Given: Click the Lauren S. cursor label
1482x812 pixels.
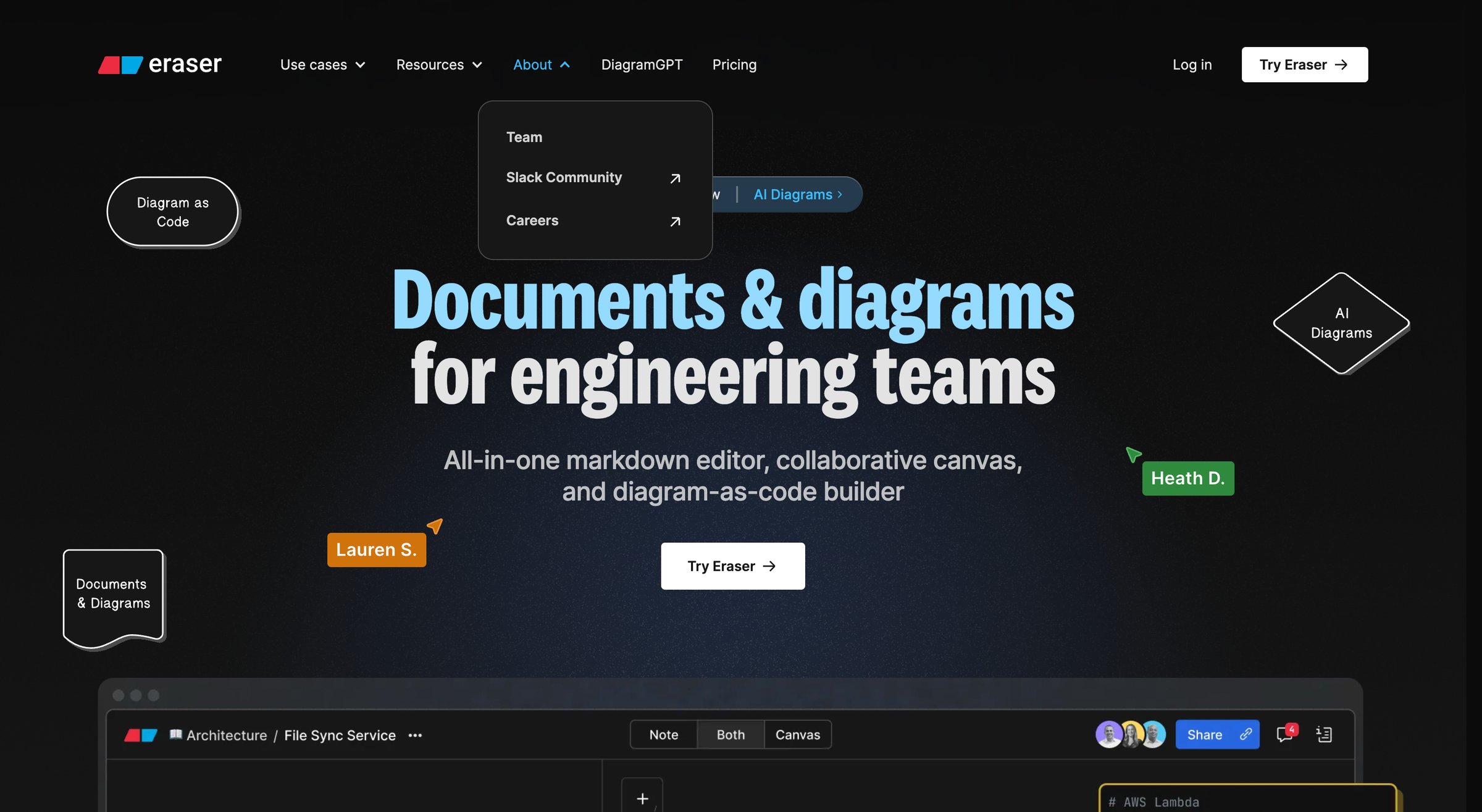Looking at the screenshot, I should point(376,550).
